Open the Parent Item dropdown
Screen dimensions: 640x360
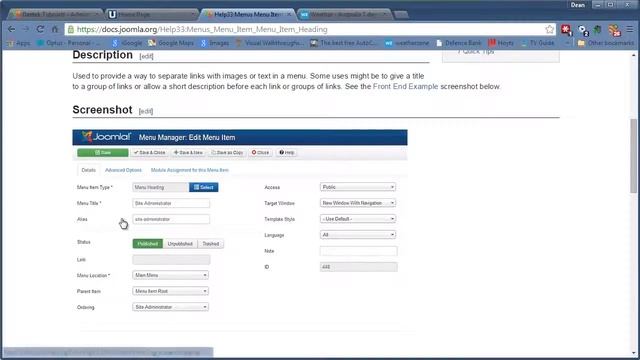point(171,291)
